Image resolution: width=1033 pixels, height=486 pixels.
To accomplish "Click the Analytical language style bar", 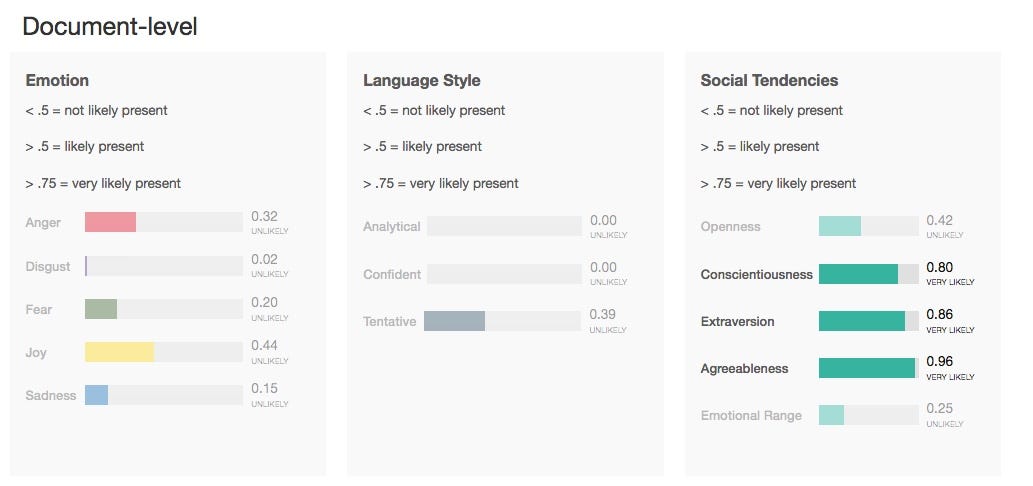I will (504, 226).
